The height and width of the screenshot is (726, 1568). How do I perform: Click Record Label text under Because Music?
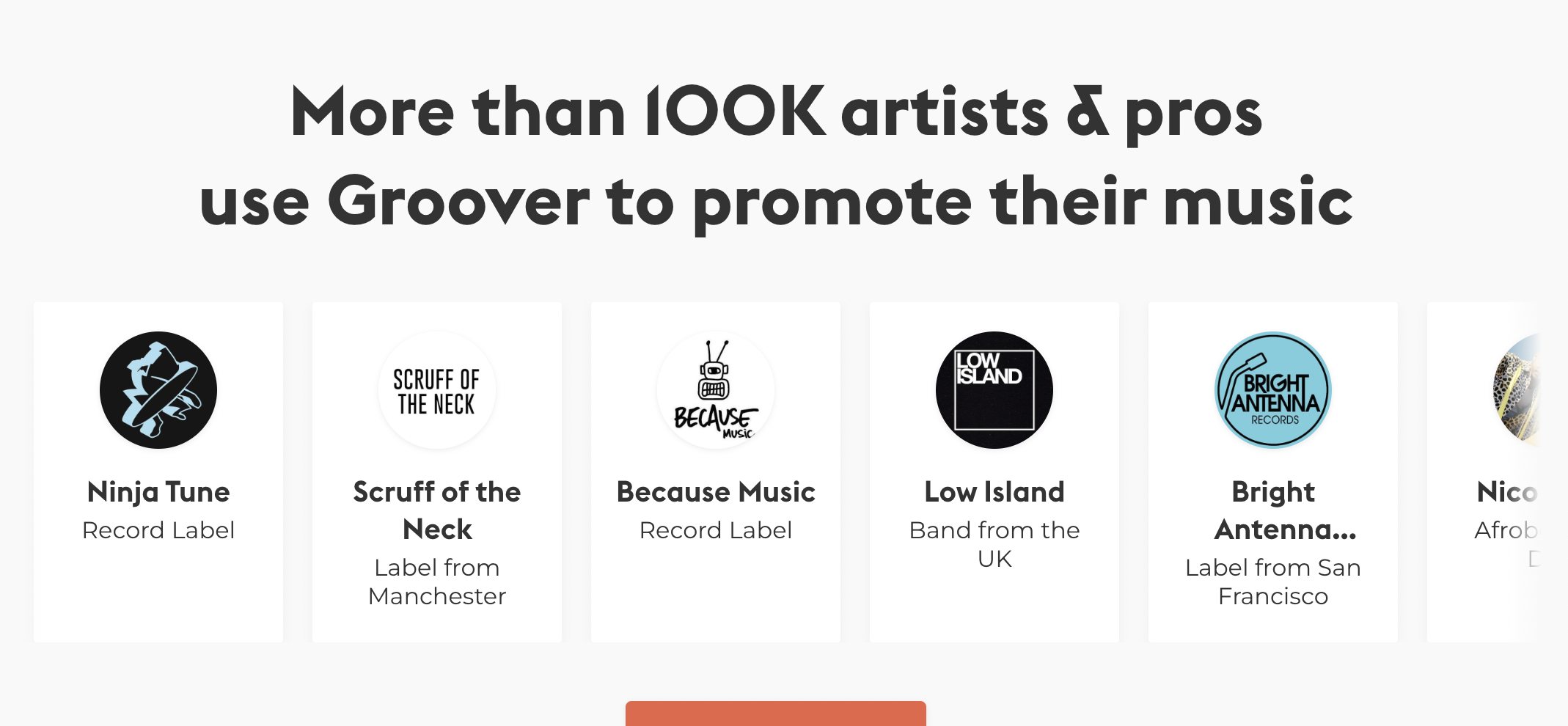coord(716,530)
